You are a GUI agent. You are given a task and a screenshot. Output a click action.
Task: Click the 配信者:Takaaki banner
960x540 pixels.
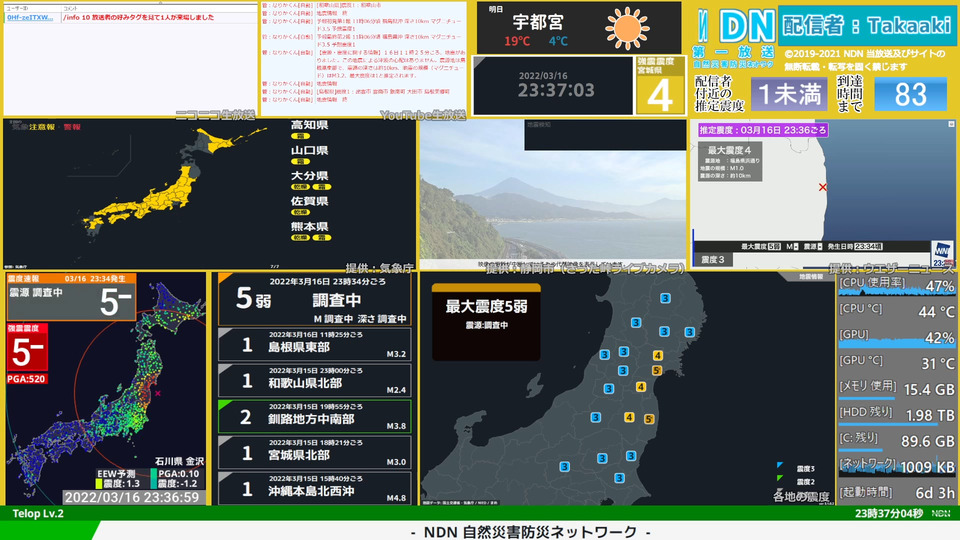click(866, 25)
